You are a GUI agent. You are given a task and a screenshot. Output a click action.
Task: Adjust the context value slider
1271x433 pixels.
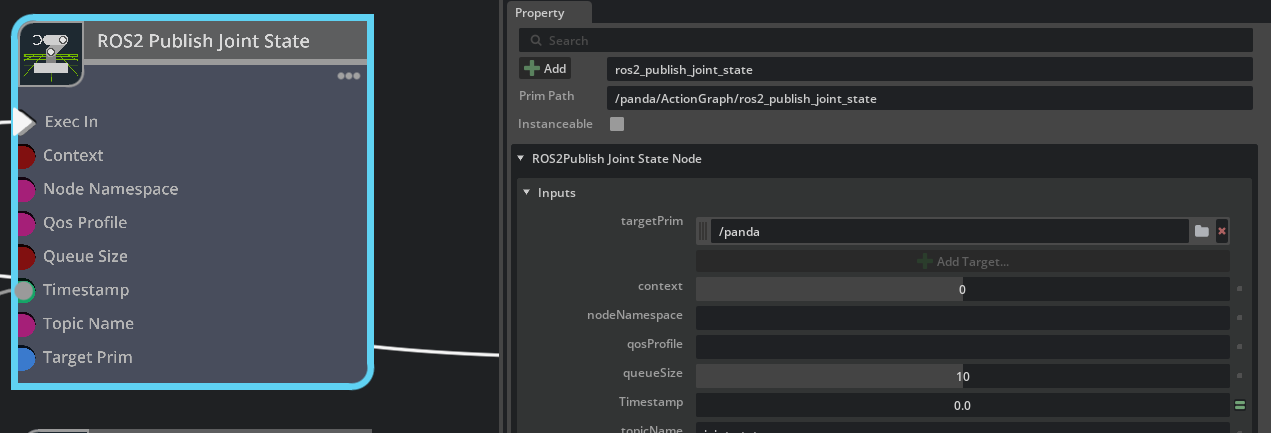(963, 289)
